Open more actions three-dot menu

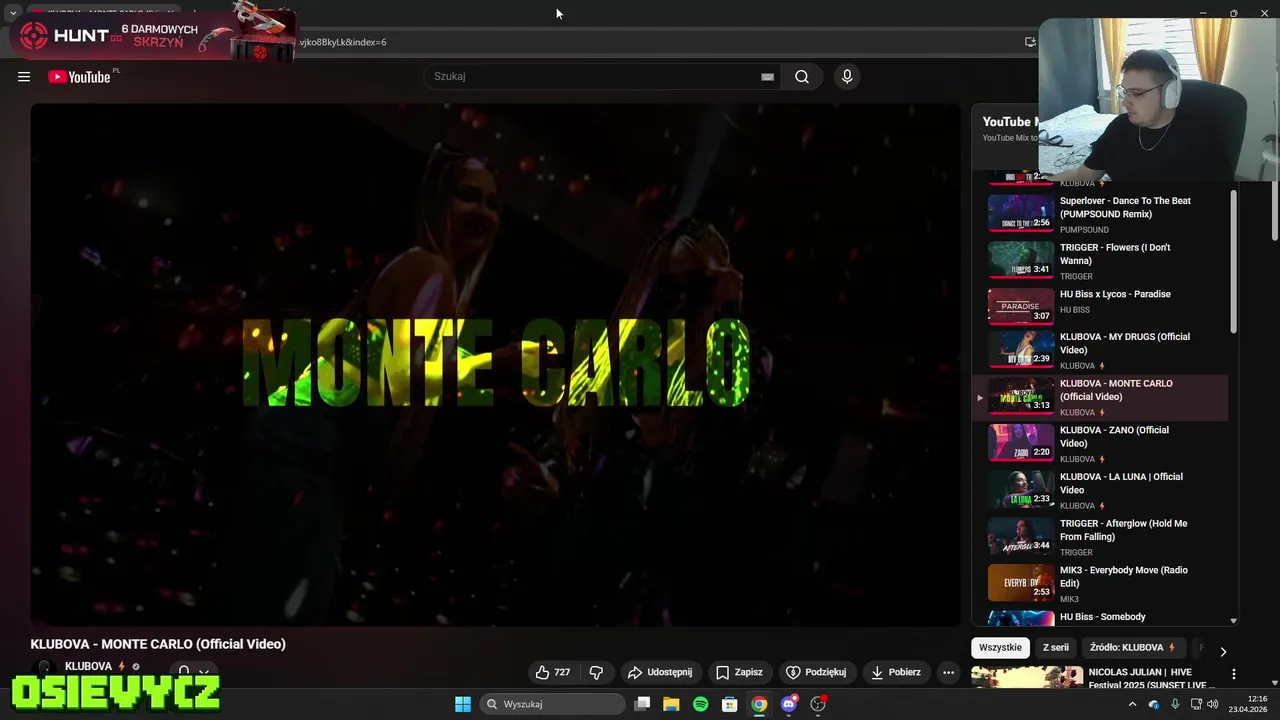[x=948, y=672]
